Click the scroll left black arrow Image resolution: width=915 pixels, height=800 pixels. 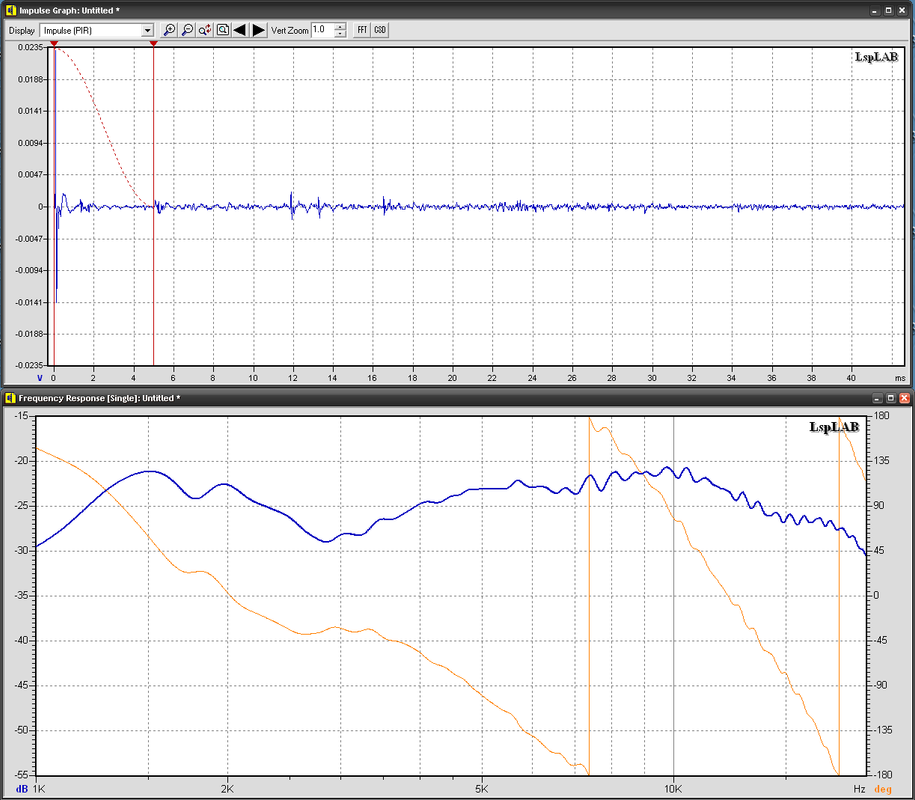coord(239,30)
